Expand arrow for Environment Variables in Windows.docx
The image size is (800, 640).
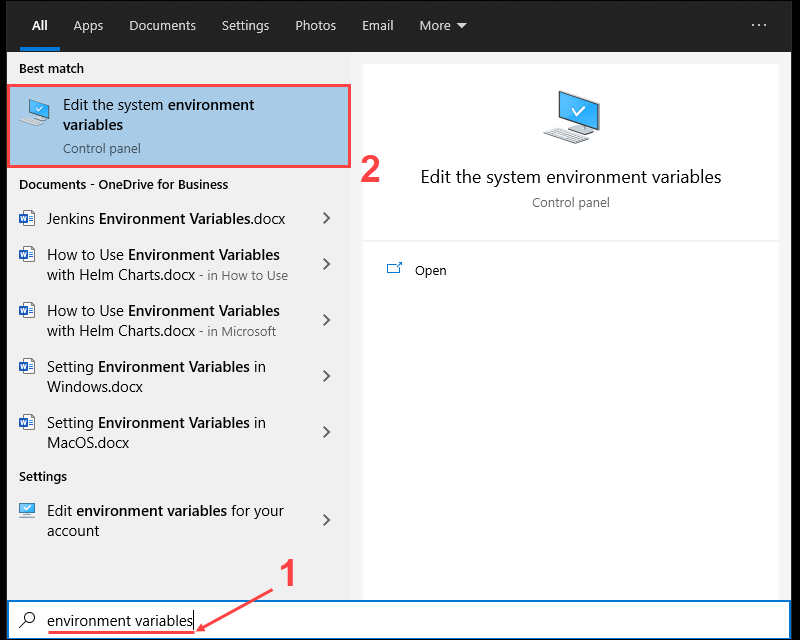(x=327, y=376)
